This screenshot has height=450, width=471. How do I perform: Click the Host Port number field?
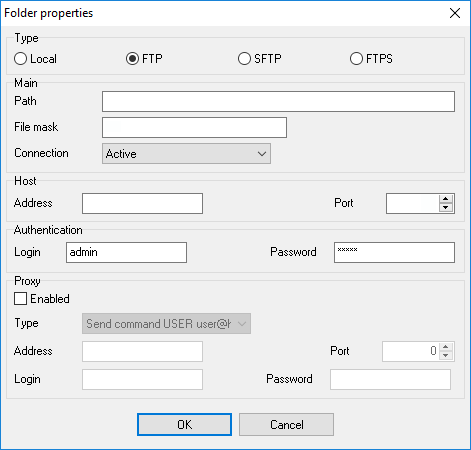tap(413, 203)
